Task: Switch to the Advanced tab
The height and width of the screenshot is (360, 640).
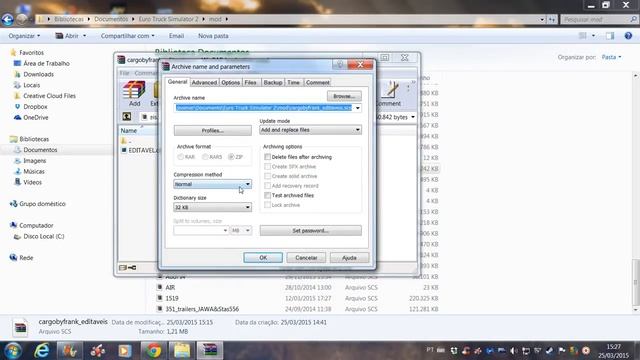Action: point(204,82)
